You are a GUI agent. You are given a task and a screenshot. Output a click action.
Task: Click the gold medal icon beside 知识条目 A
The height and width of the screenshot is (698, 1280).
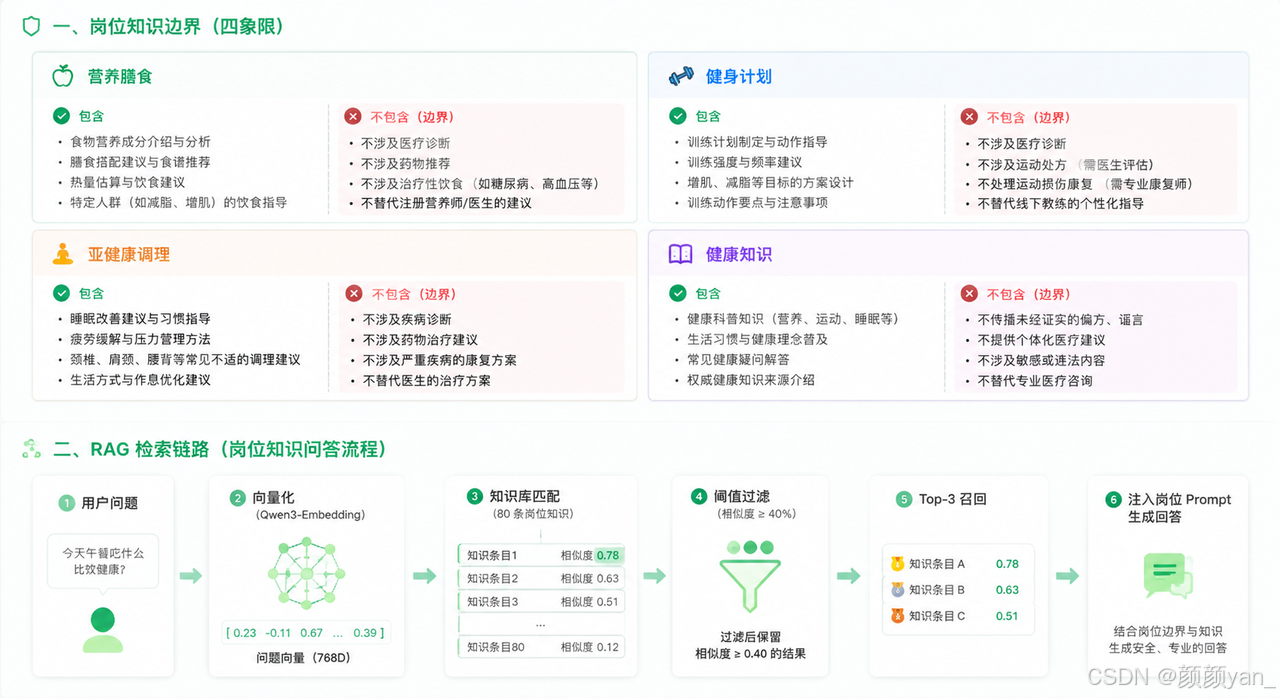tap(897, 564)
